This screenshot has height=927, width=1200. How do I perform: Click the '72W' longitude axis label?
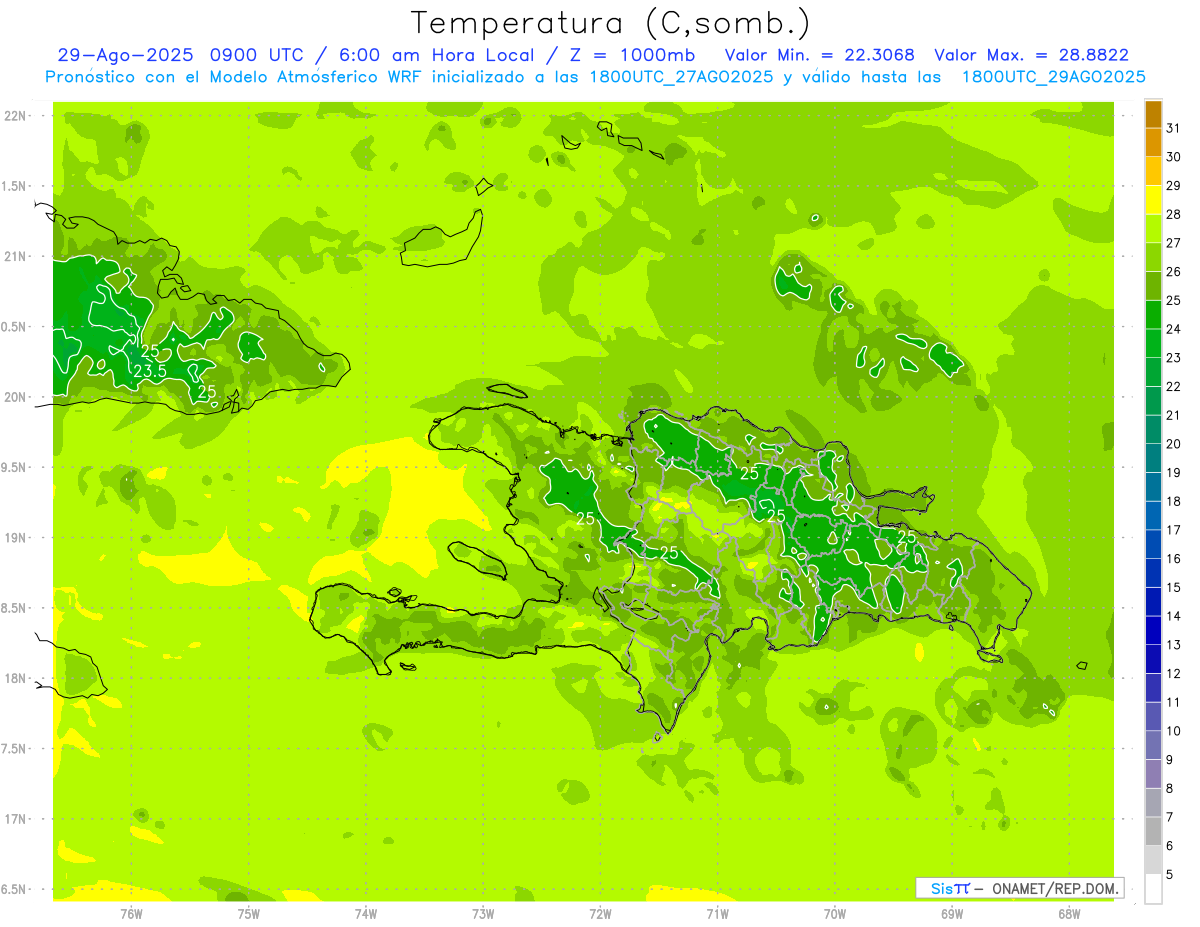[x=600, y=913]
